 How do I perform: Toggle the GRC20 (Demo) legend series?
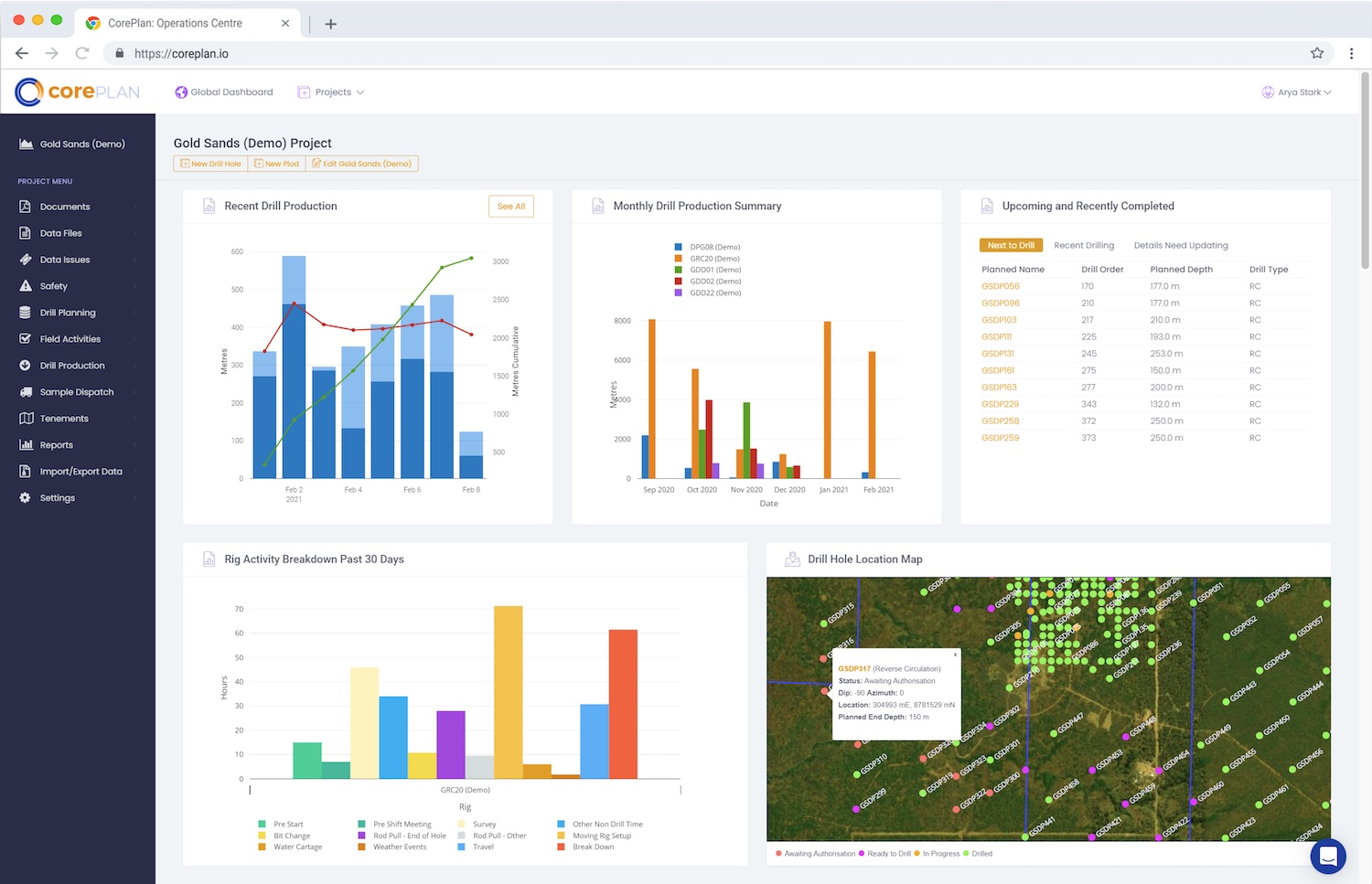coord(714,259)
